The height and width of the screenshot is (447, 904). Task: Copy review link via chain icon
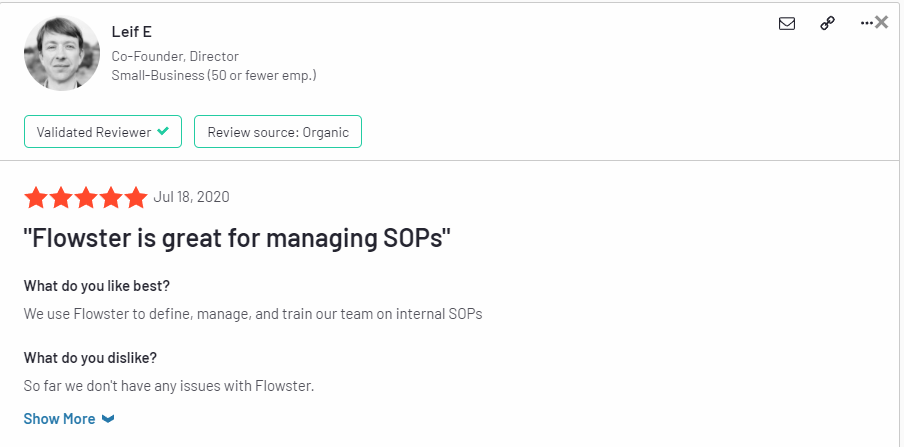click(827, 23)
